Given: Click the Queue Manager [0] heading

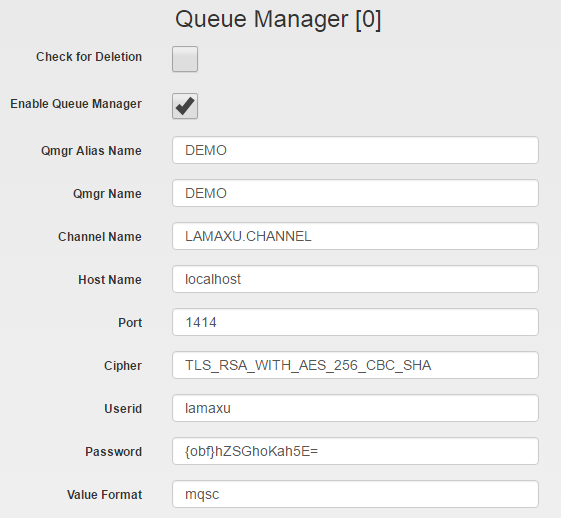Looking at the screenshot, I should (x=278, y=19).
